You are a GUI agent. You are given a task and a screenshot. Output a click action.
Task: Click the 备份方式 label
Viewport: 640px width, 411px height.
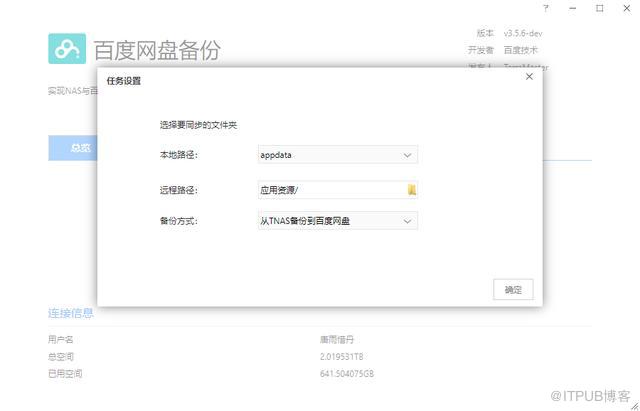[x=179, y=221]
